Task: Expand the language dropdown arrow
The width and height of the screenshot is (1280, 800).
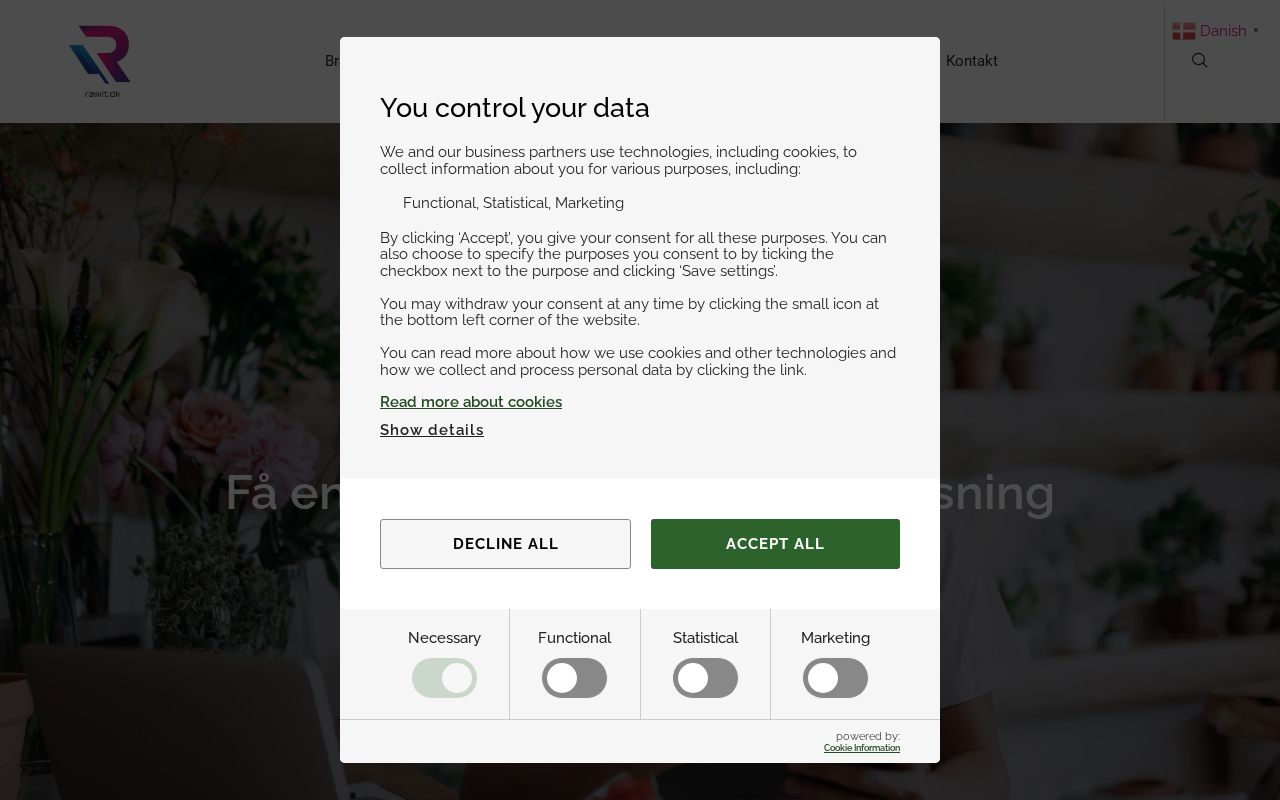Action: pos(1256,30)
